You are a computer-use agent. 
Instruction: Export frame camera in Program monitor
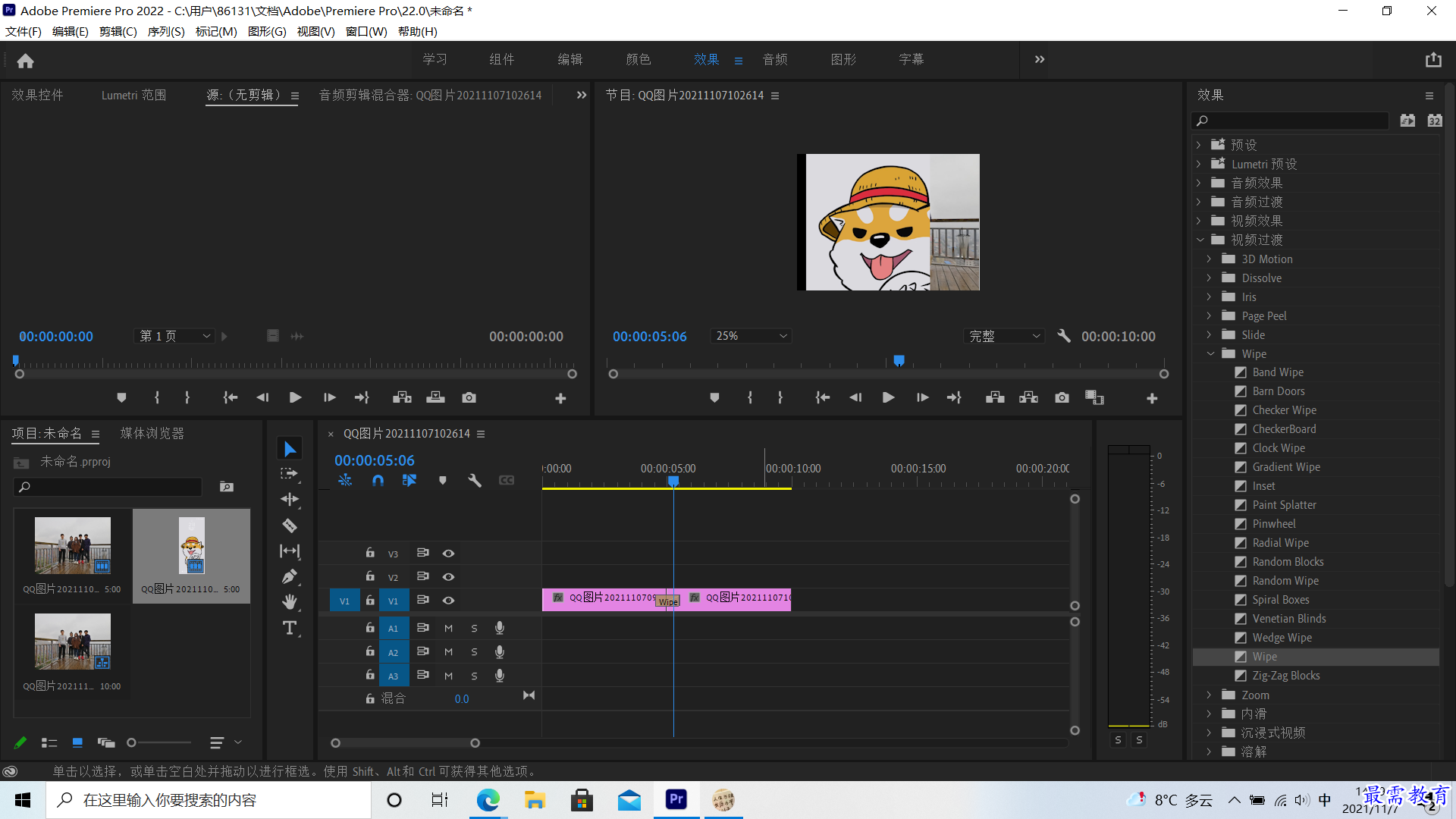pyautogui.click(x=1062, y=397)
